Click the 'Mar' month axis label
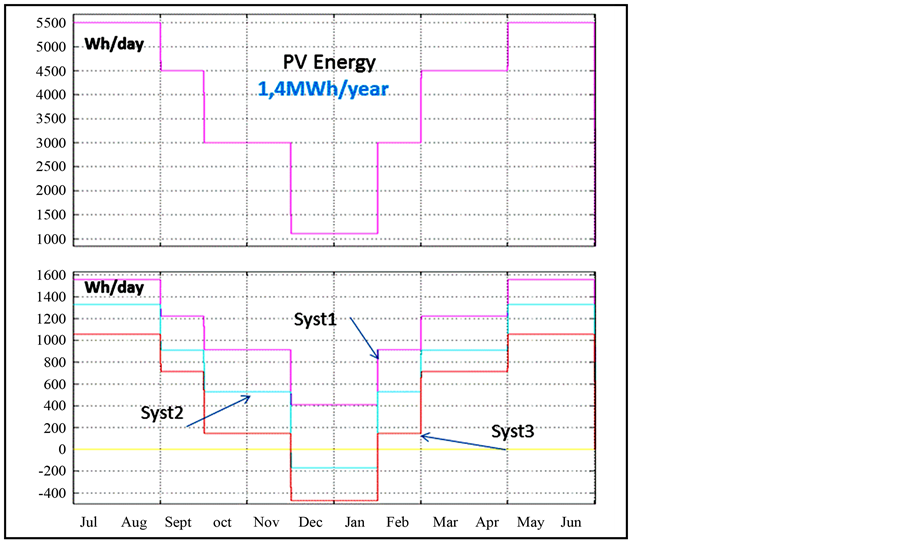This screenshot has width=902, height=540. click(445, 522)
